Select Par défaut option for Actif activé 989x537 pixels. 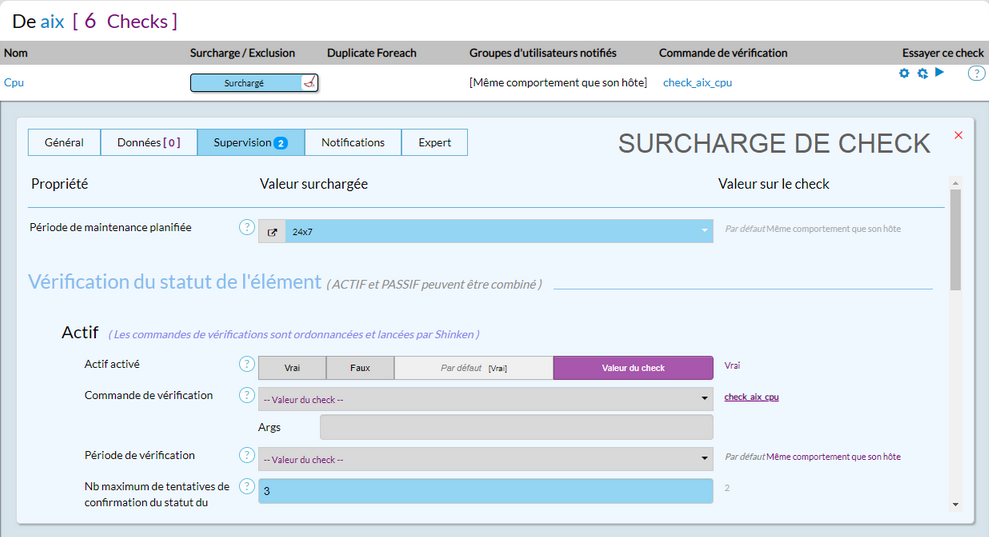click(x=473, y=368)
